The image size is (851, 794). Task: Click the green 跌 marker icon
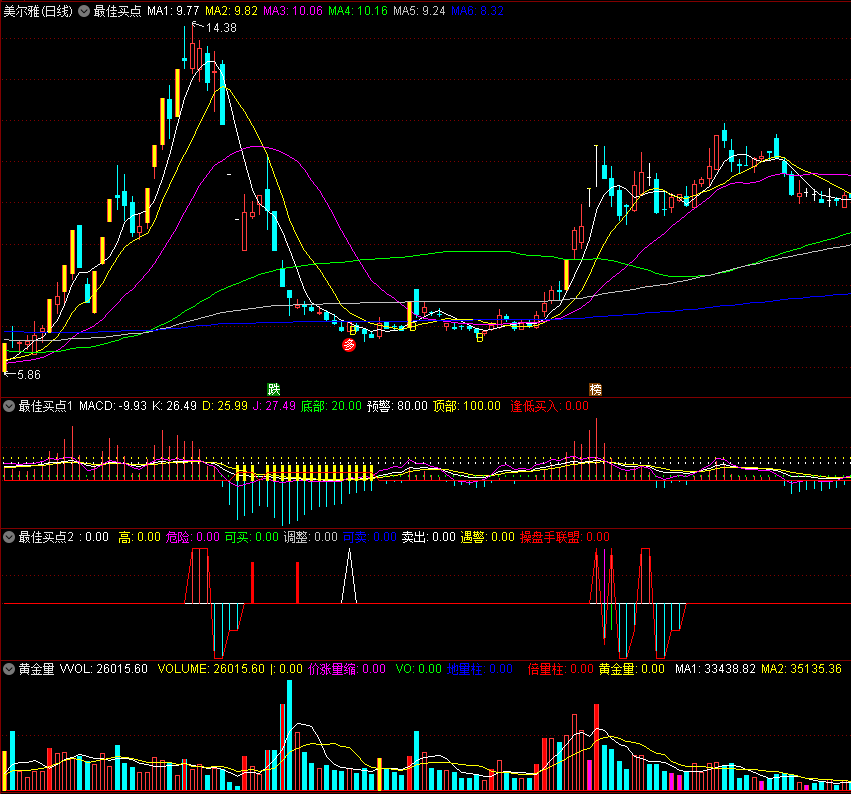pyautogui.click(x=274, y=389)
